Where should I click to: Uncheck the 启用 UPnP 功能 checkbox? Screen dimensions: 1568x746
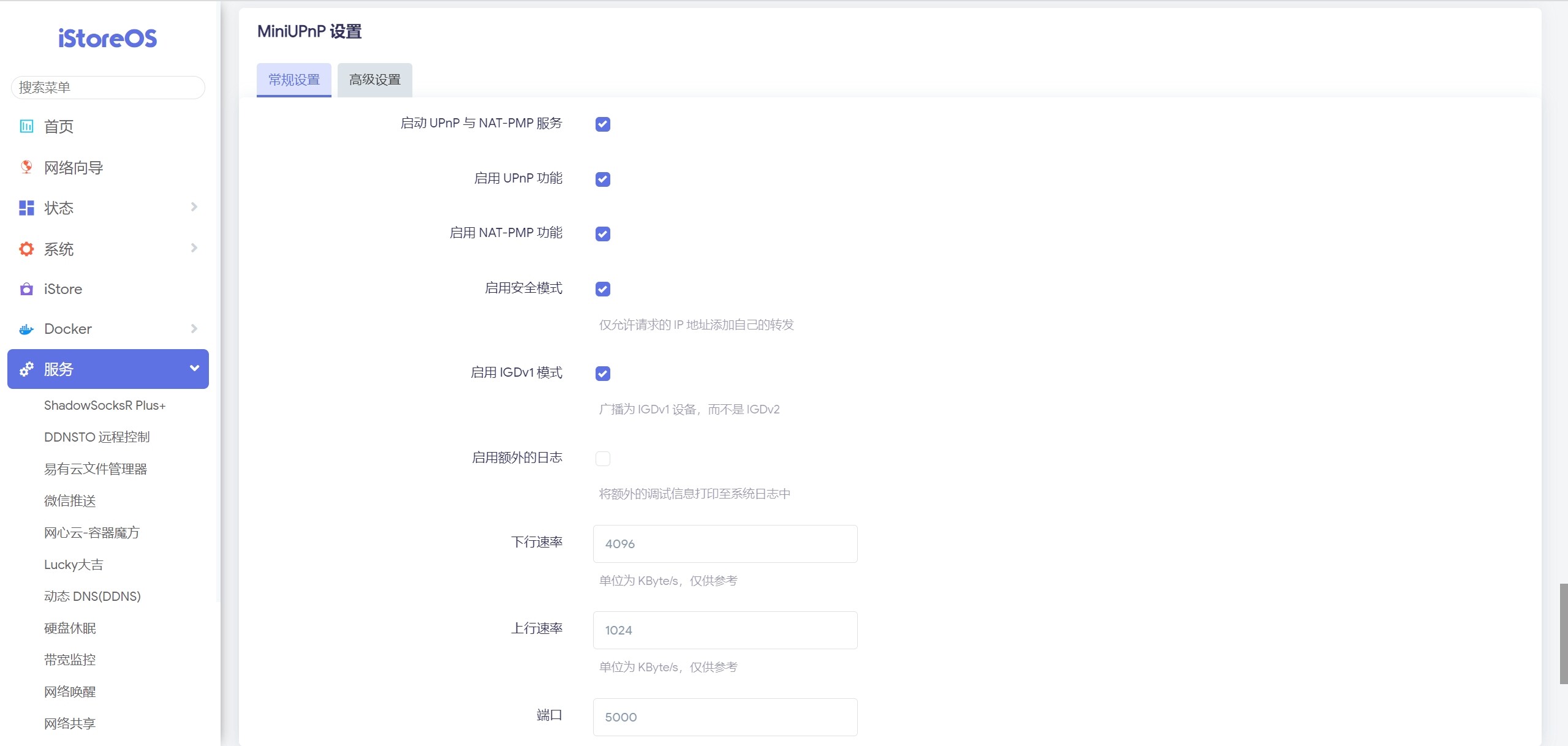[x=602, y=179]
